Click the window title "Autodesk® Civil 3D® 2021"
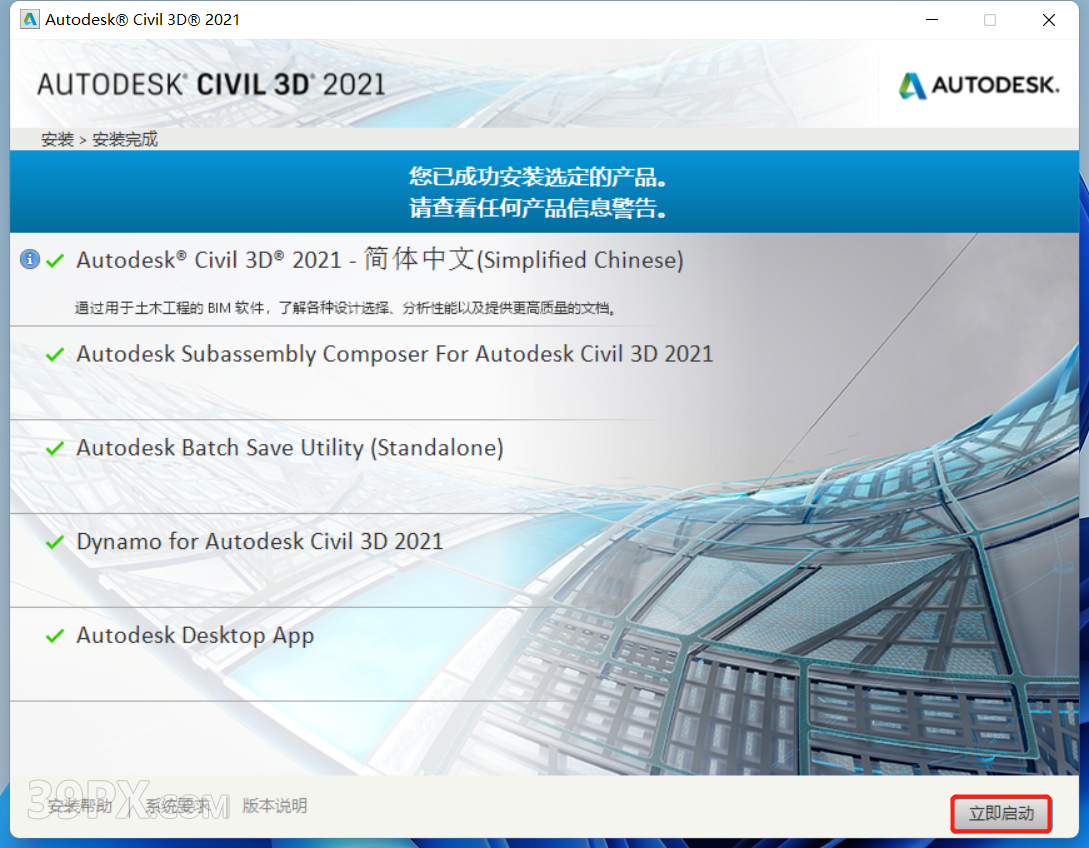Screen dimensions: 1089x848 click(x=142, y=19)
